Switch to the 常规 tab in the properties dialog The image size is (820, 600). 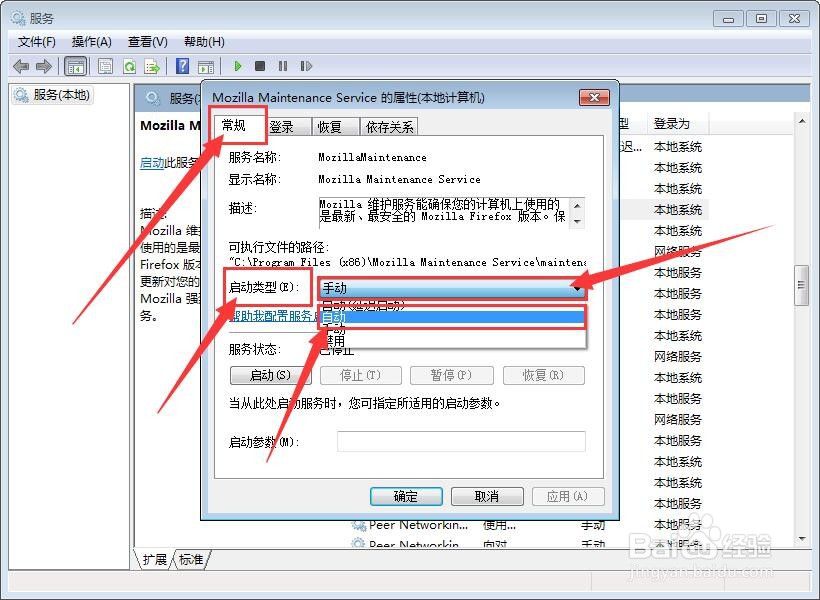pos(234,126)
